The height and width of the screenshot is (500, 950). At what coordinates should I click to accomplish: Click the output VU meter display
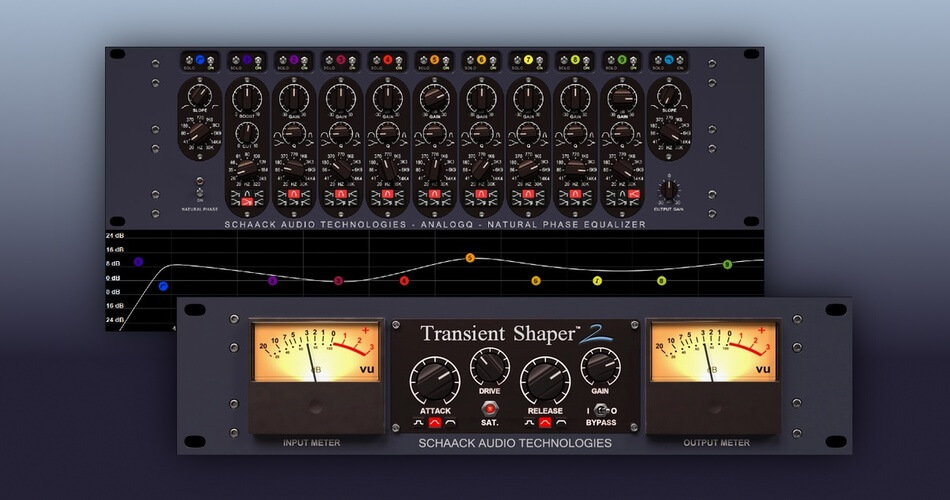pos(712,353)
